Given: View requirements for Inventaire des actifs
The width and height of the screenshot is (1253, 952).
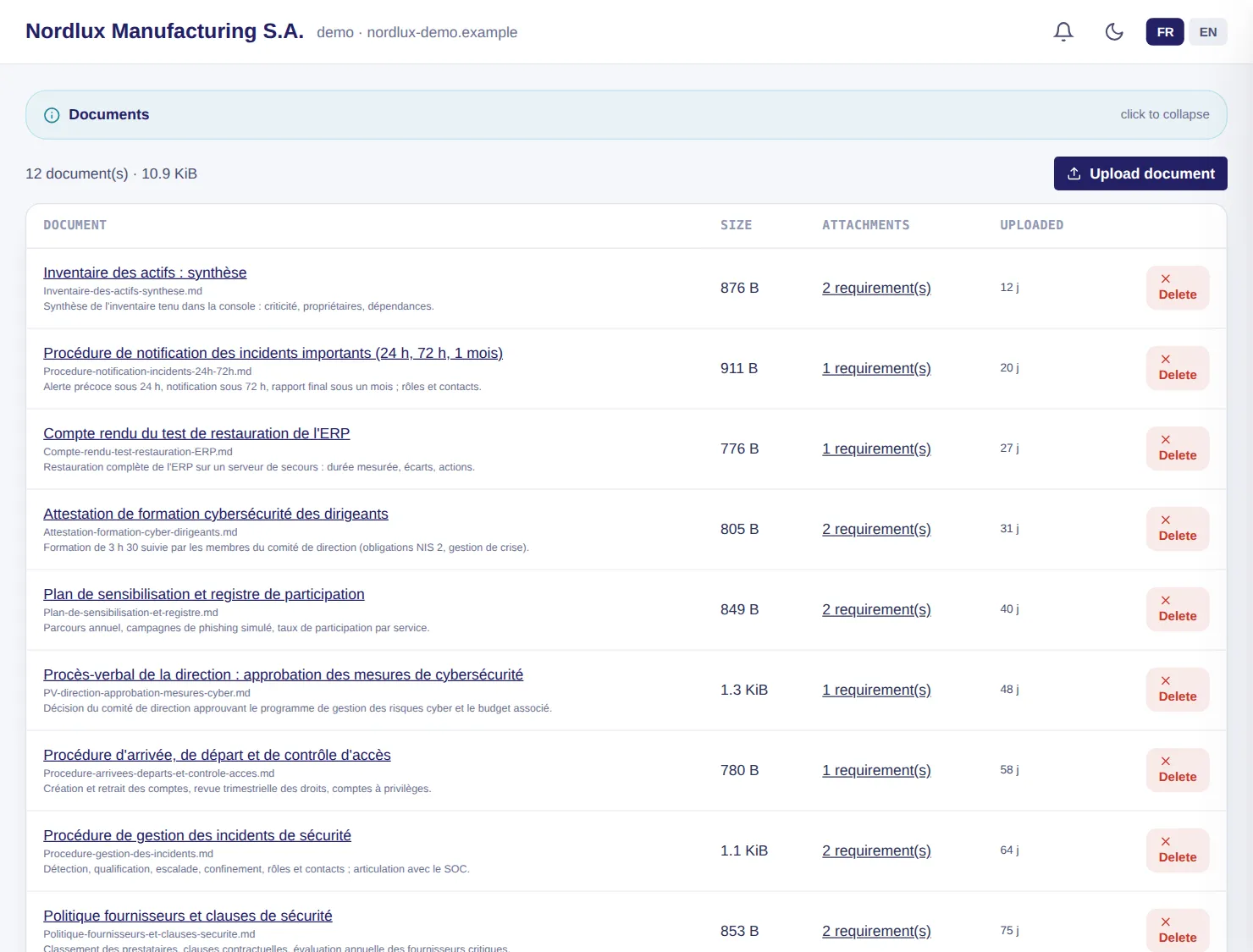Looking at the screenshot, I should (876, 288).
